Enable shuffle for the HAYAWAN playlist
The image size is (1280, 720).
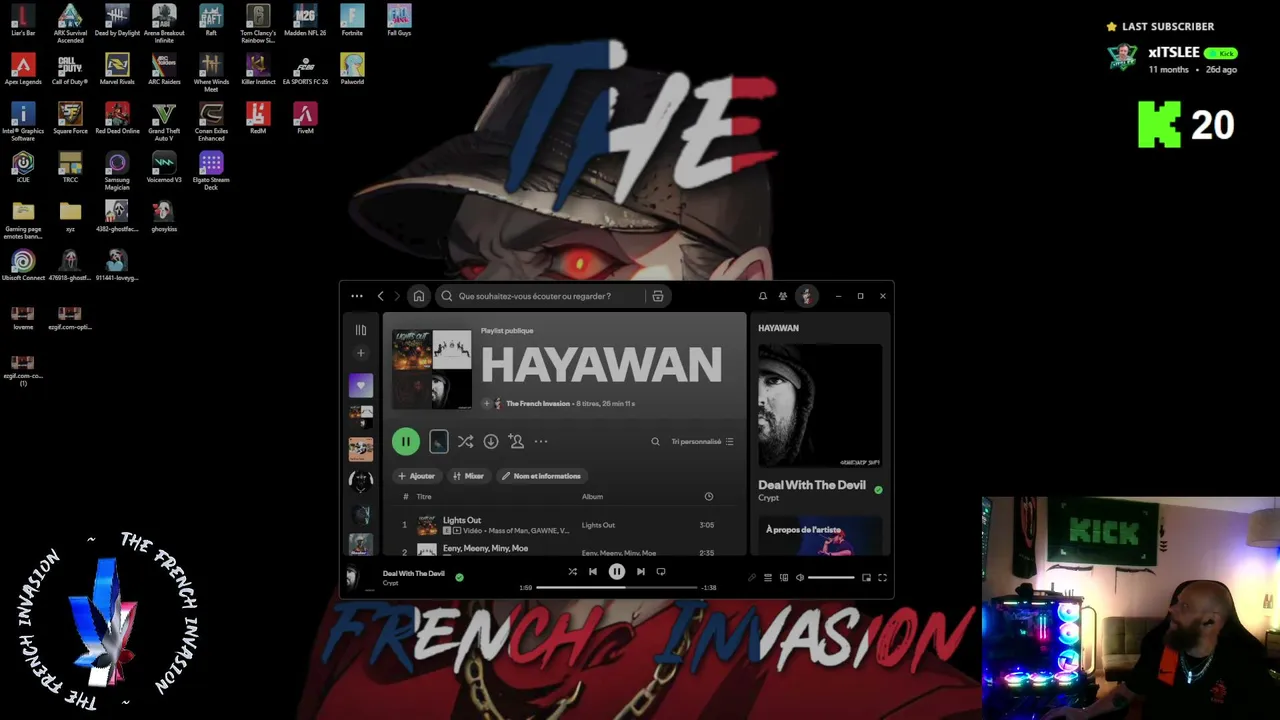[465, 441]
